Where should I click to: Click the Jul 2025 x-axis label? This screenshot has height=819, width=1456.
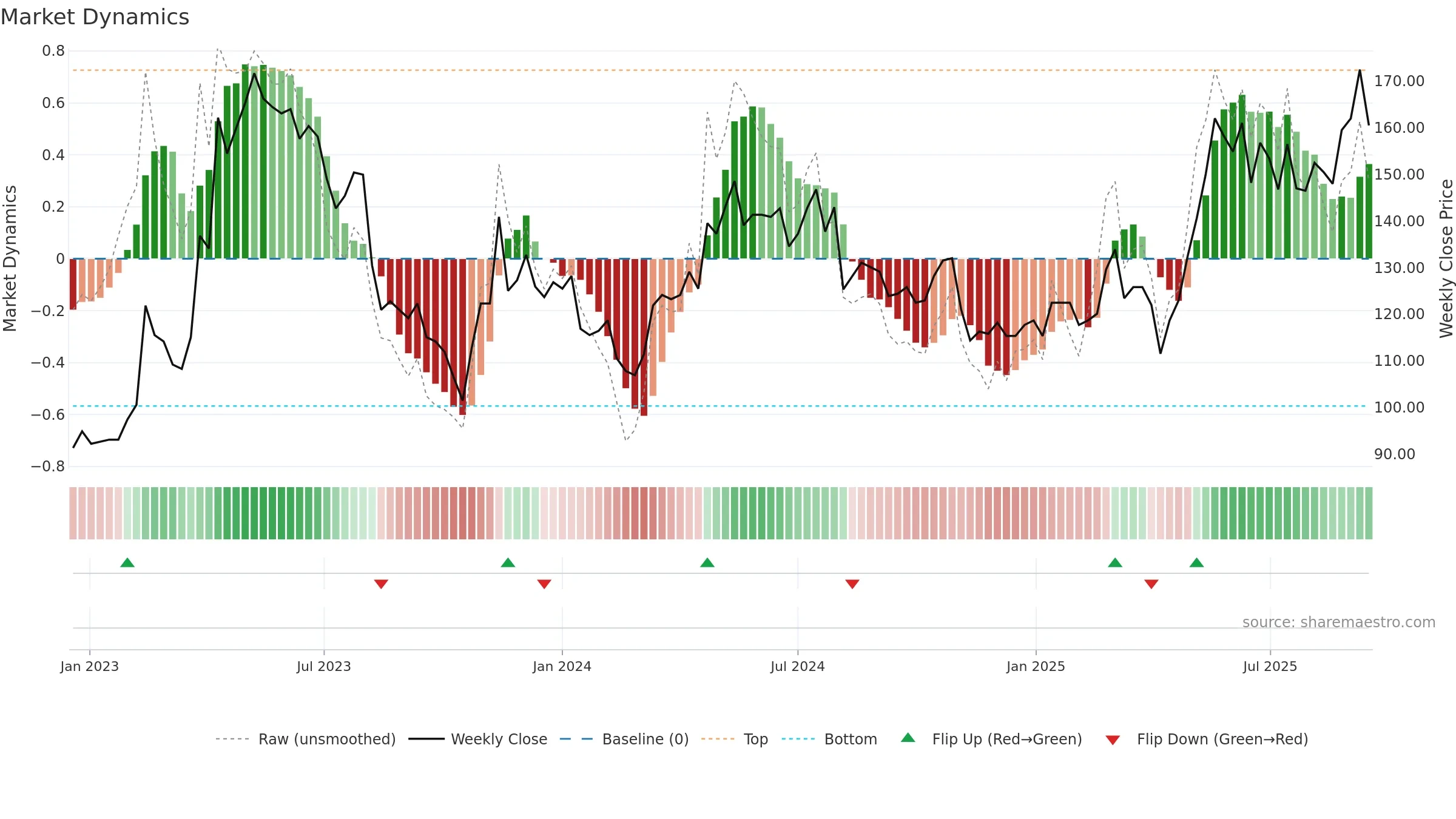pyautogui.click(x=1270, y=666)
